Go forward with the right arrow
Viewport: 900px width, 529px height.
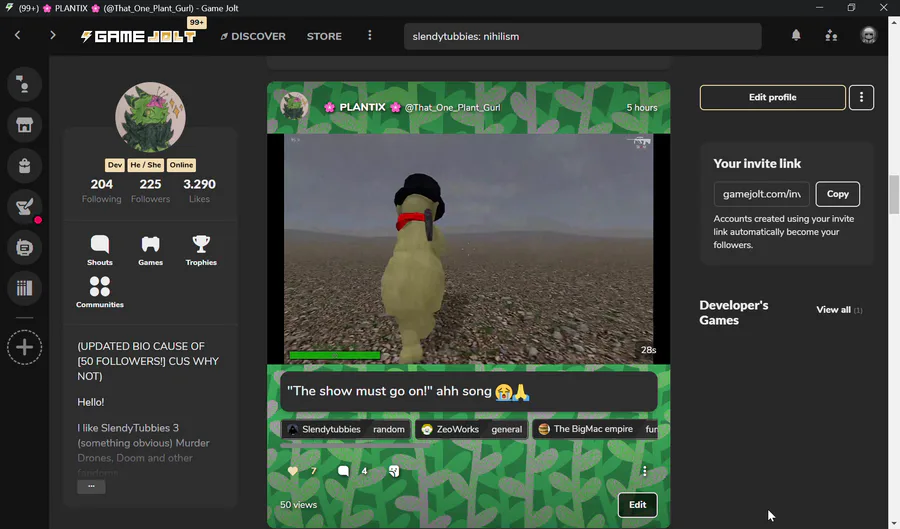tap(53, 36)
